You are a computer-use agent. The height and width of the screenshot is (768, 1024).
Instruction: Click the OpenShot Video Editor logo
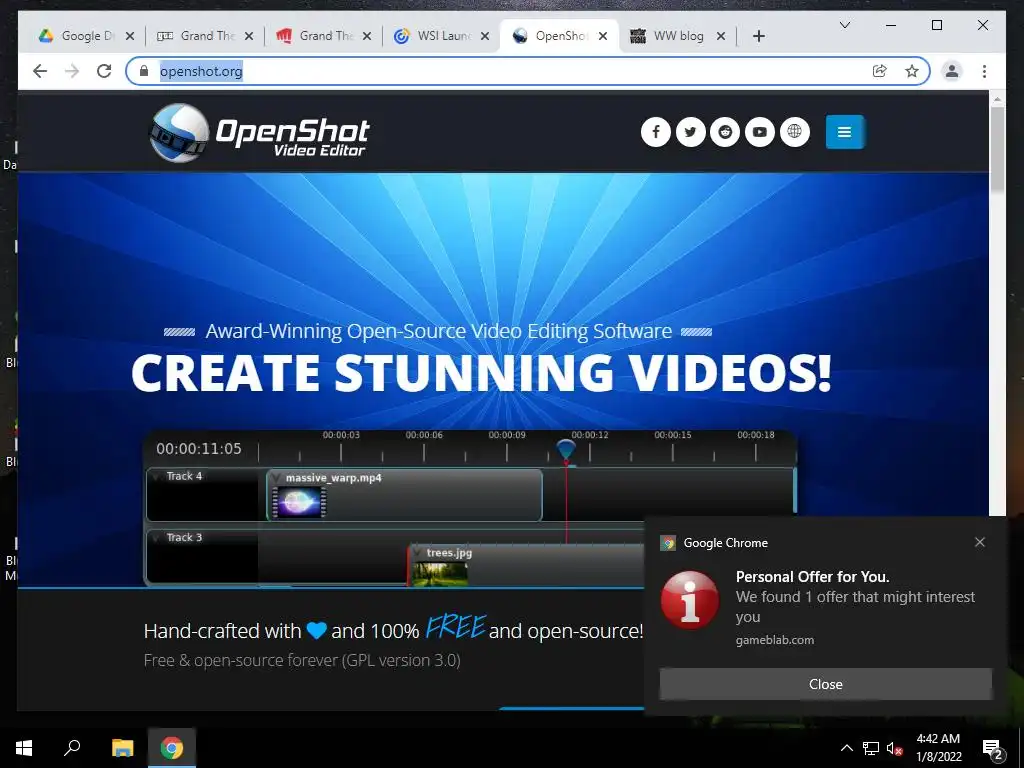coord(259,133)
